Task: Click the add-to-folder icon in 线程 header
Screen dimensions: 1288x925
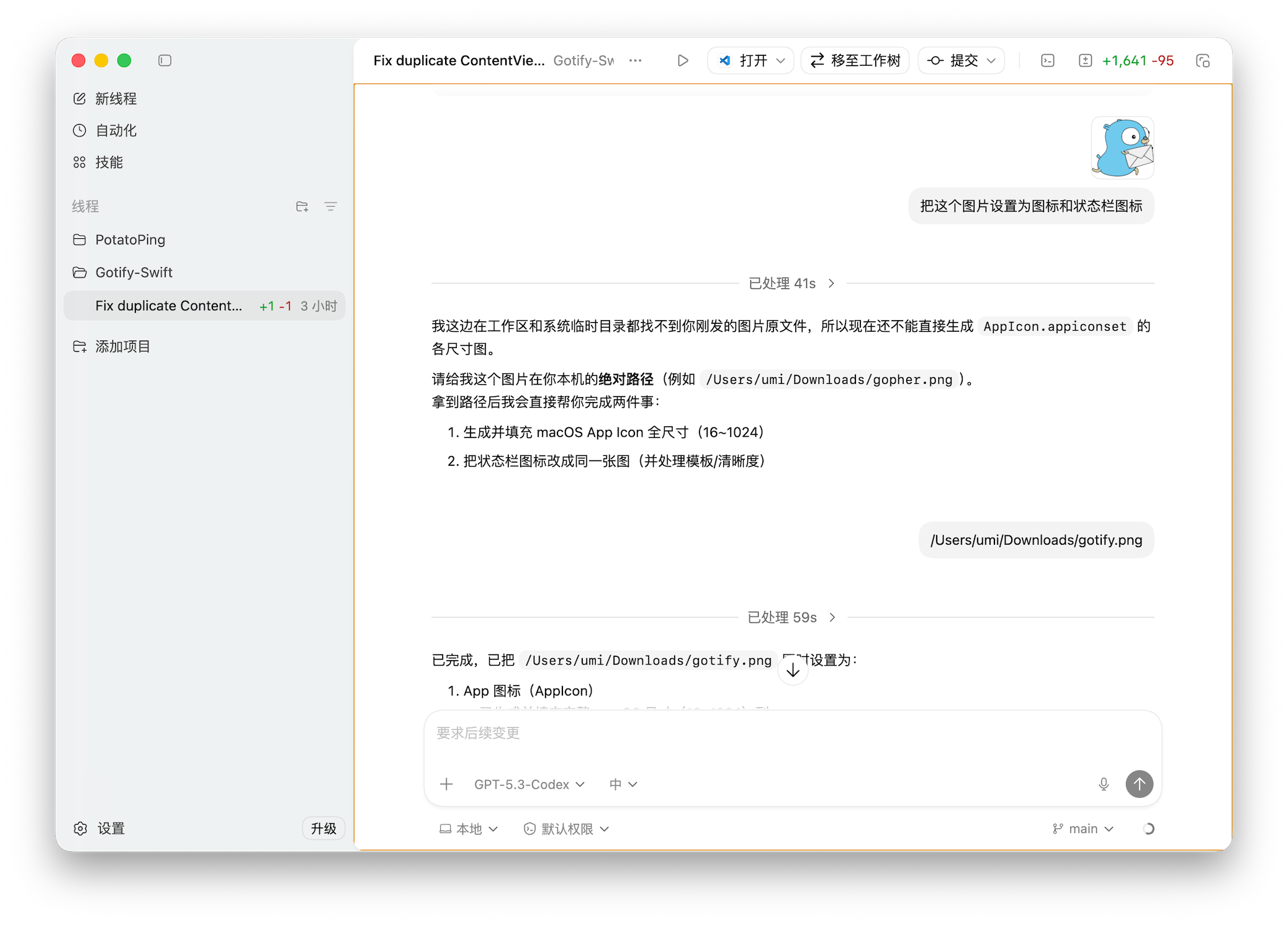Action: (x=302, y=206)
